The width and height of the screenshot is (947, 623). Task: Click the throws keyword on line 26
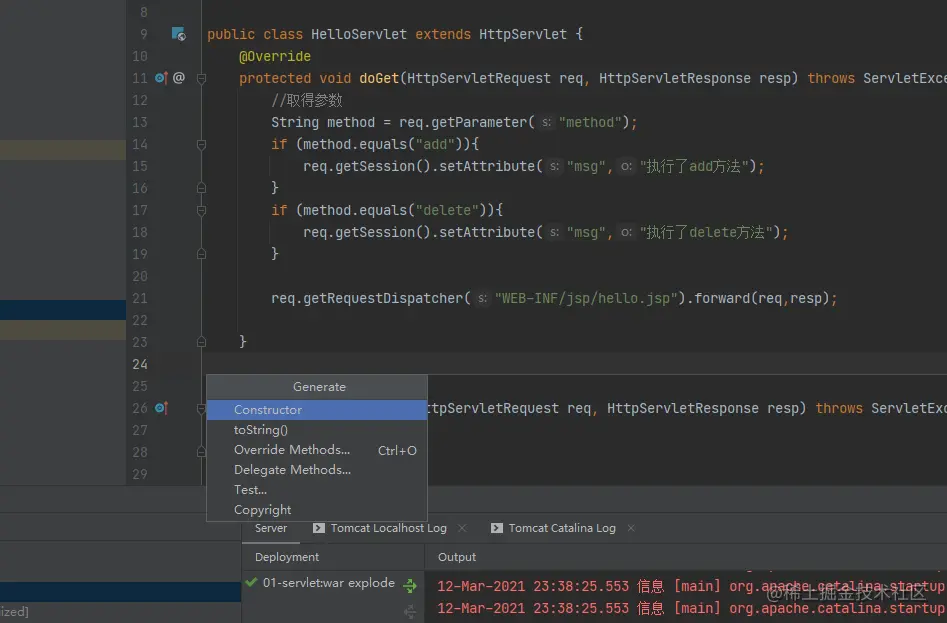coord(839,409)
